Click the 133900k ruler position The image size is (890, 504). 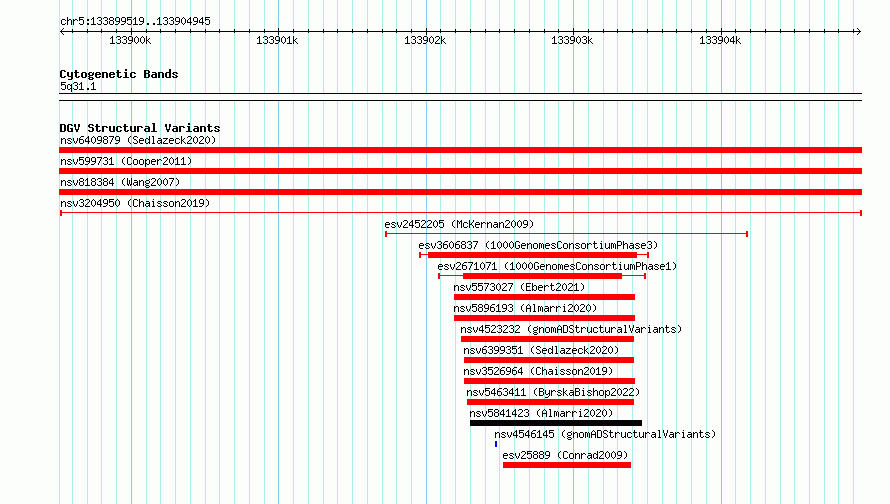(130, 40)
